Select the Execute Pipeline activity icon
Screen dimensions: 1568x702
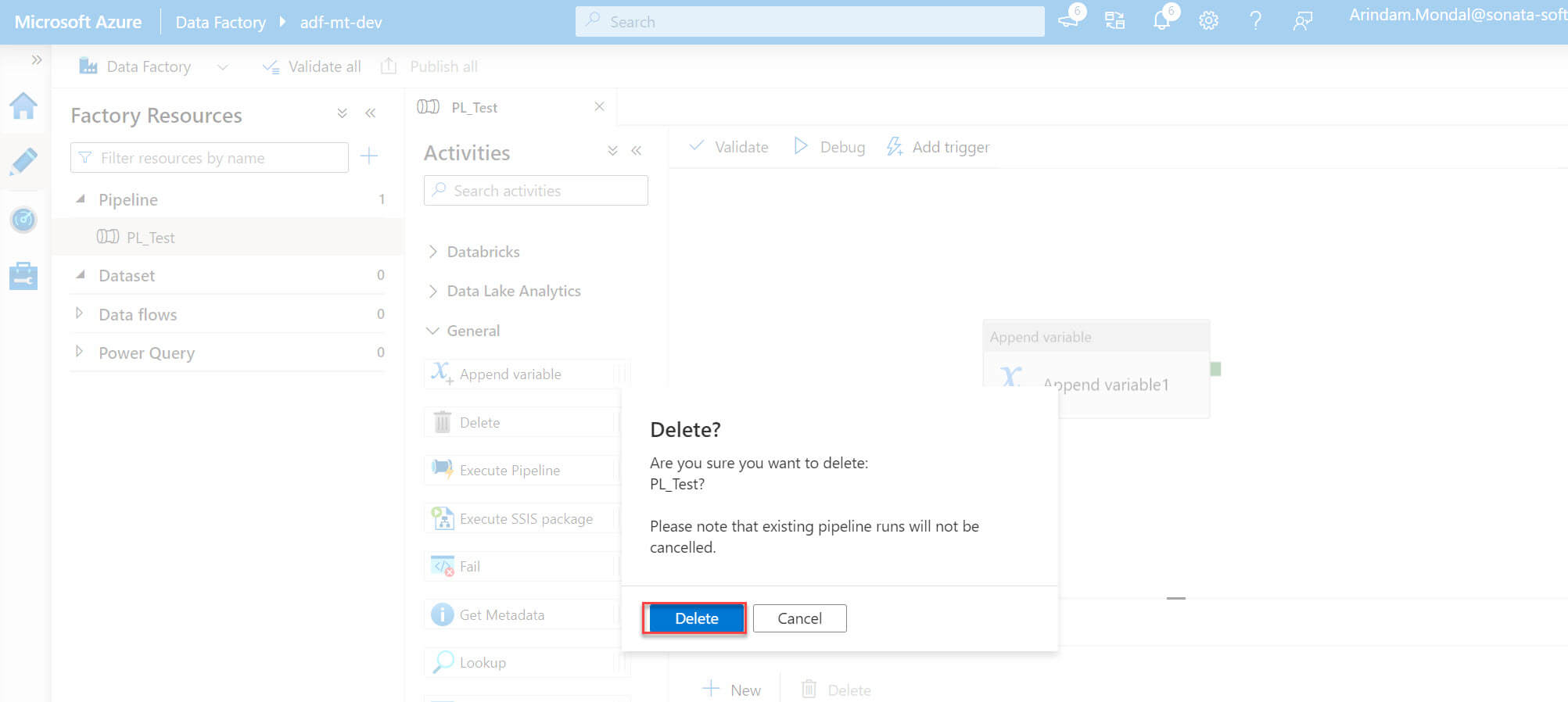[443, 469]
